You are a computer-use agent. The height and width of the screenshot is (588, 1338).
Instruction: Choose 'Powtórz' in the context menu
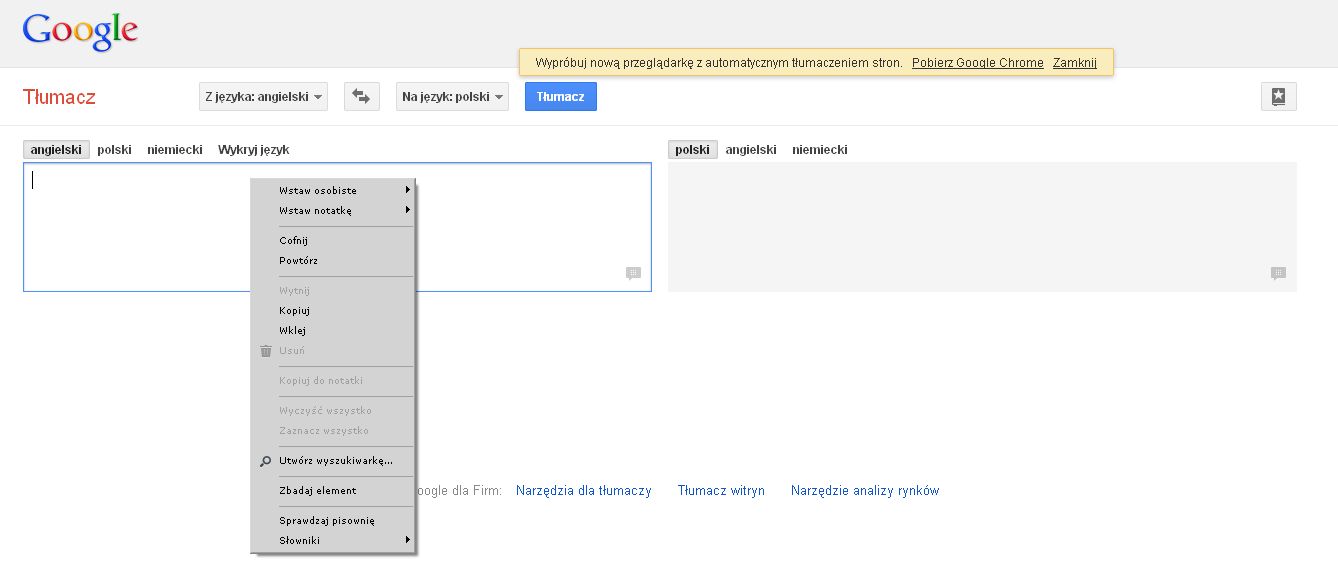pyautogui.click(x=333, y=261)
